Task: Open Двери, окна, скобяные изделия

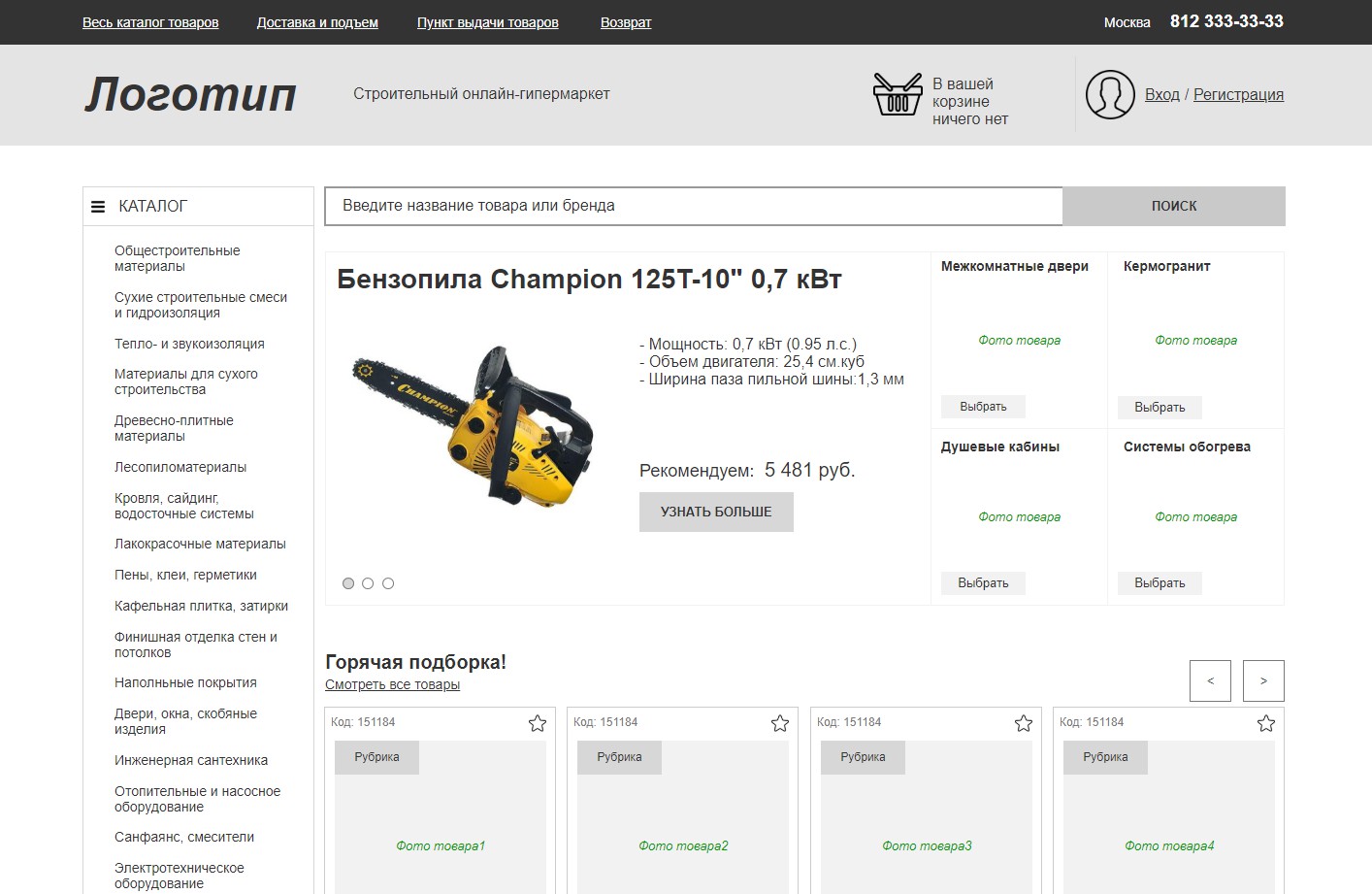Action: [185, 721]
